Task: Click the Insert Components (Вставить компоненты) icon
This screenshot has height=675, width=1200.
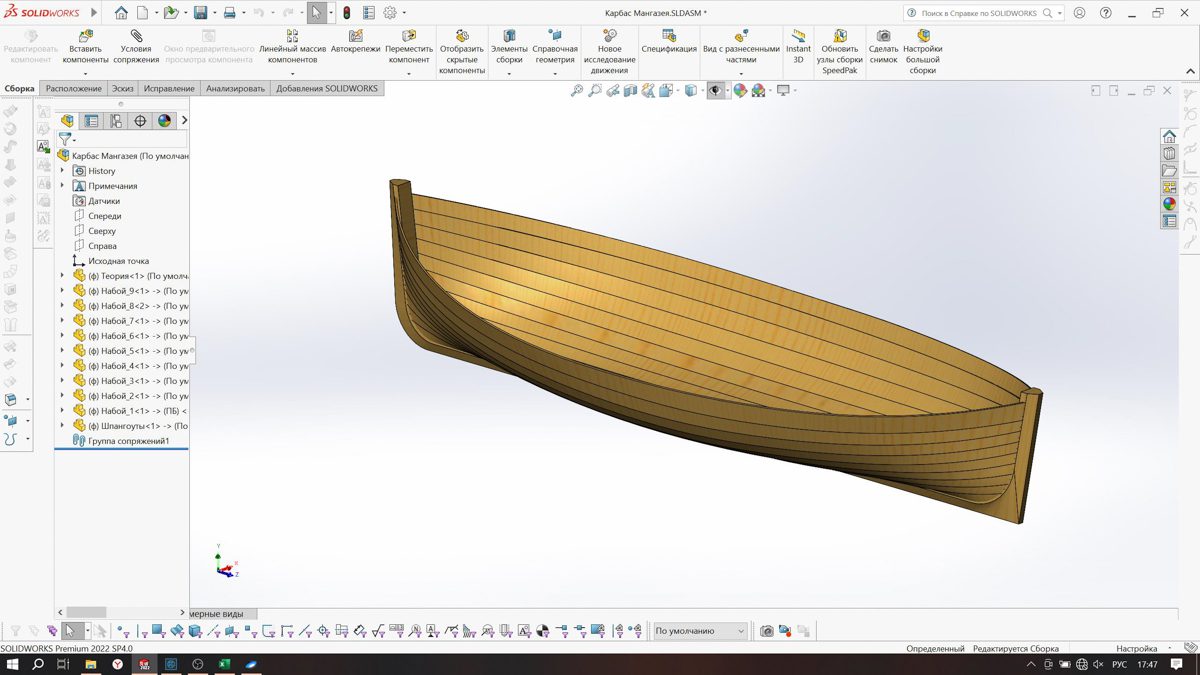Action: click(85, 36)
